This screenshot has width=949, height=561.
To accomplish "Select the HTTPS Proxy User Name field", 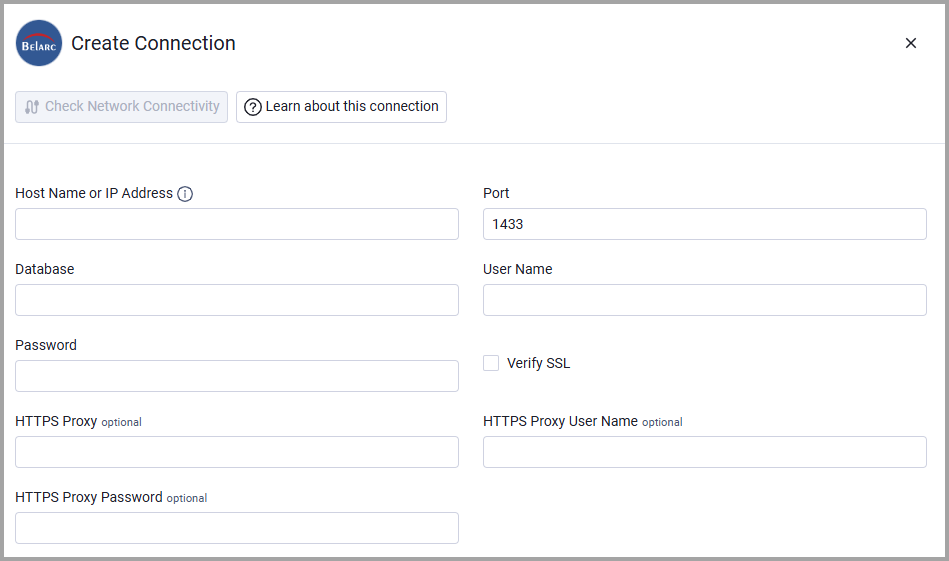I will coord(704,452).
